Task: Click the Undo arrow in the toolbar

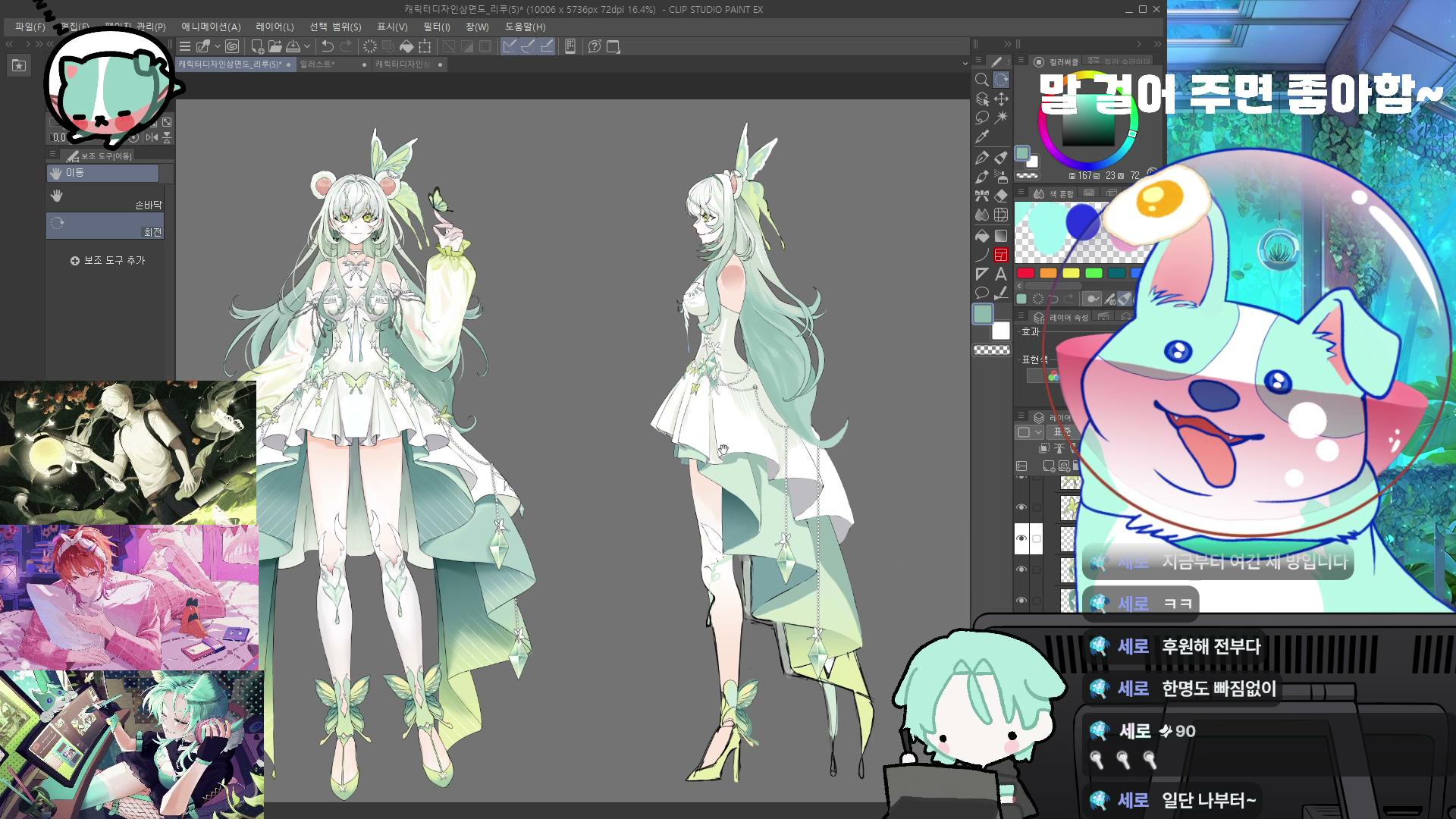Action: (x=328, y=46)
